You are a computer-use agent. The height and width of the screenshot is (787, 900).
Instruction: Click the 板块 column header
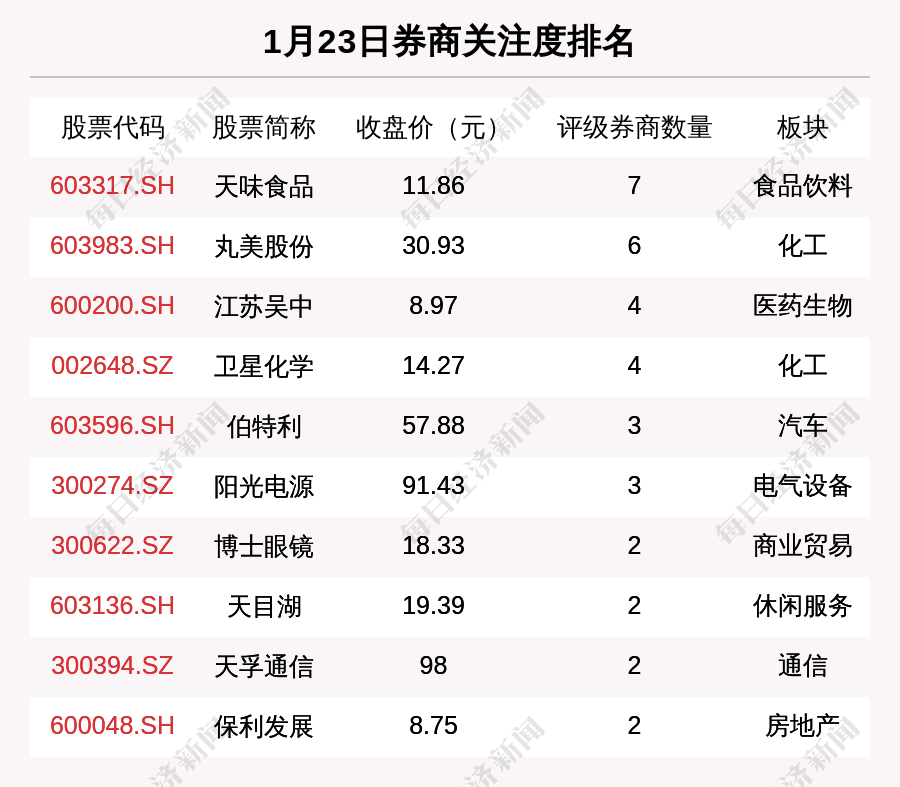pyautogui.click(x=802, y=127)
